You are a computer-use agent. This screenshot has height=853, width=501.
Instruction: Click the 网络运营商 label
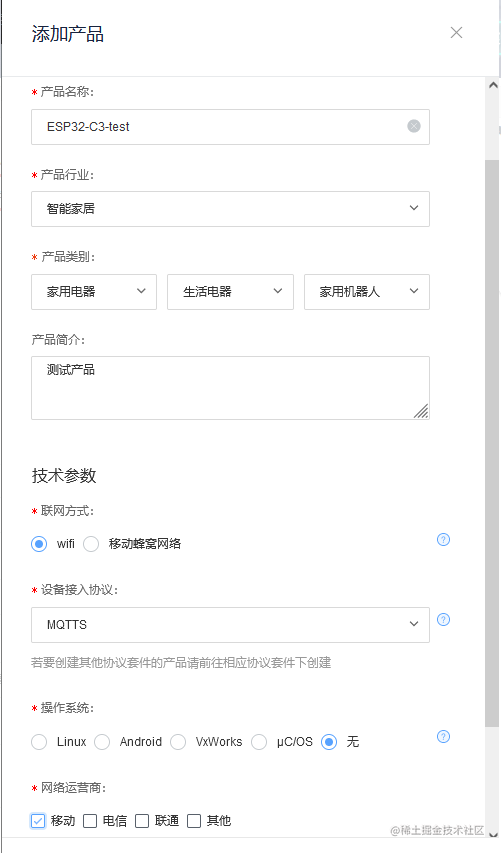73,788
